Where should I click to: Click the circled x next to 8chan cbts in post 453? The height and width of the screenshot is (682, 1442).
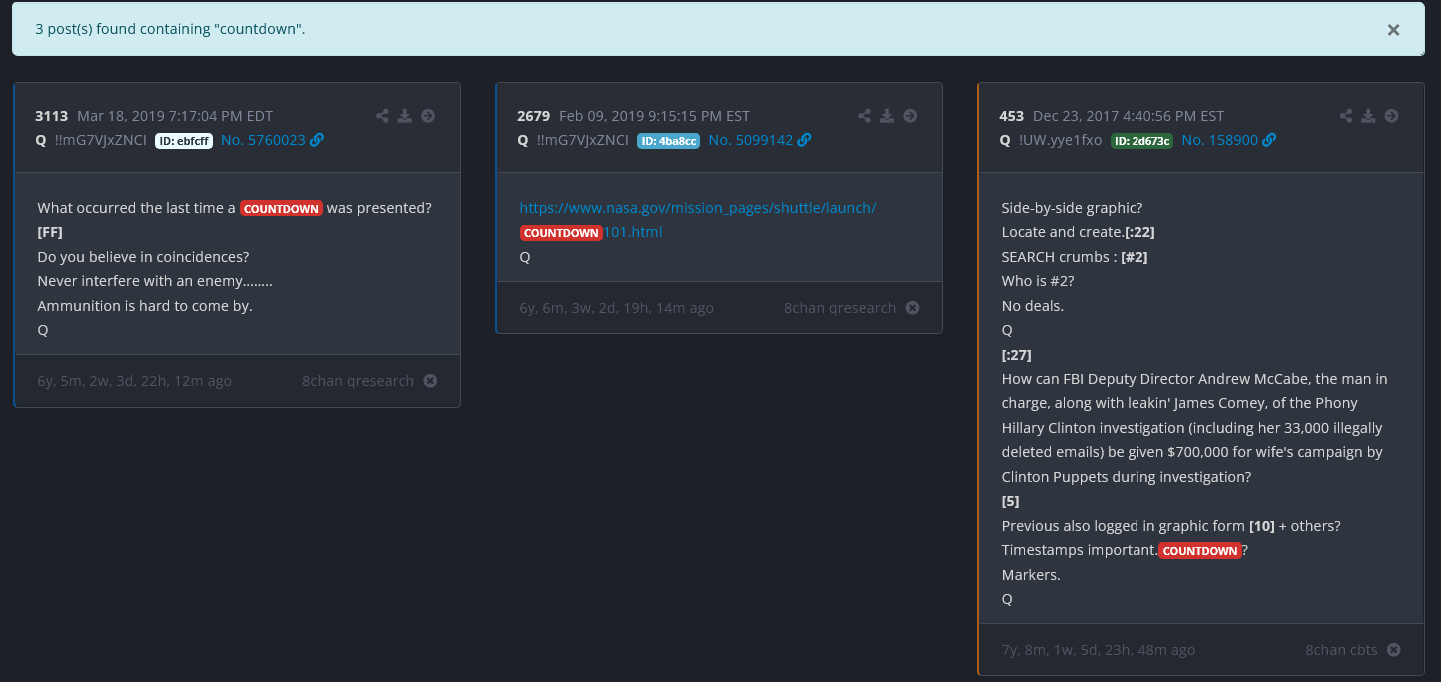coord(1393,650)
